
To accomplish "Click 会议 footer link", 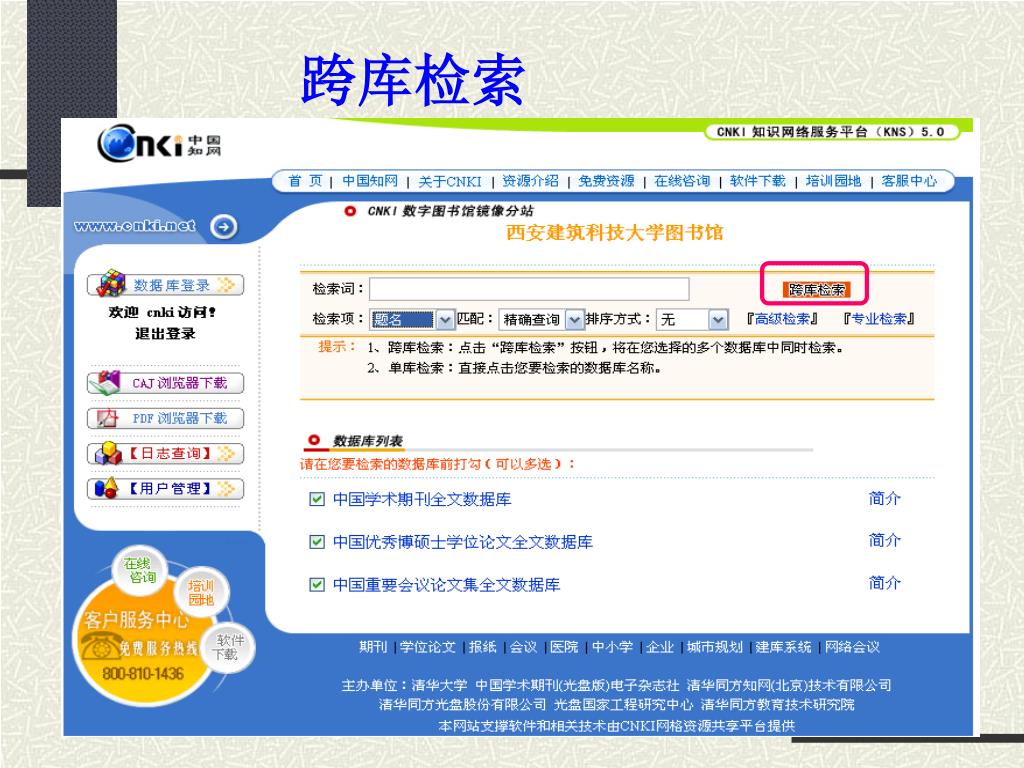I will coord(523,647).
